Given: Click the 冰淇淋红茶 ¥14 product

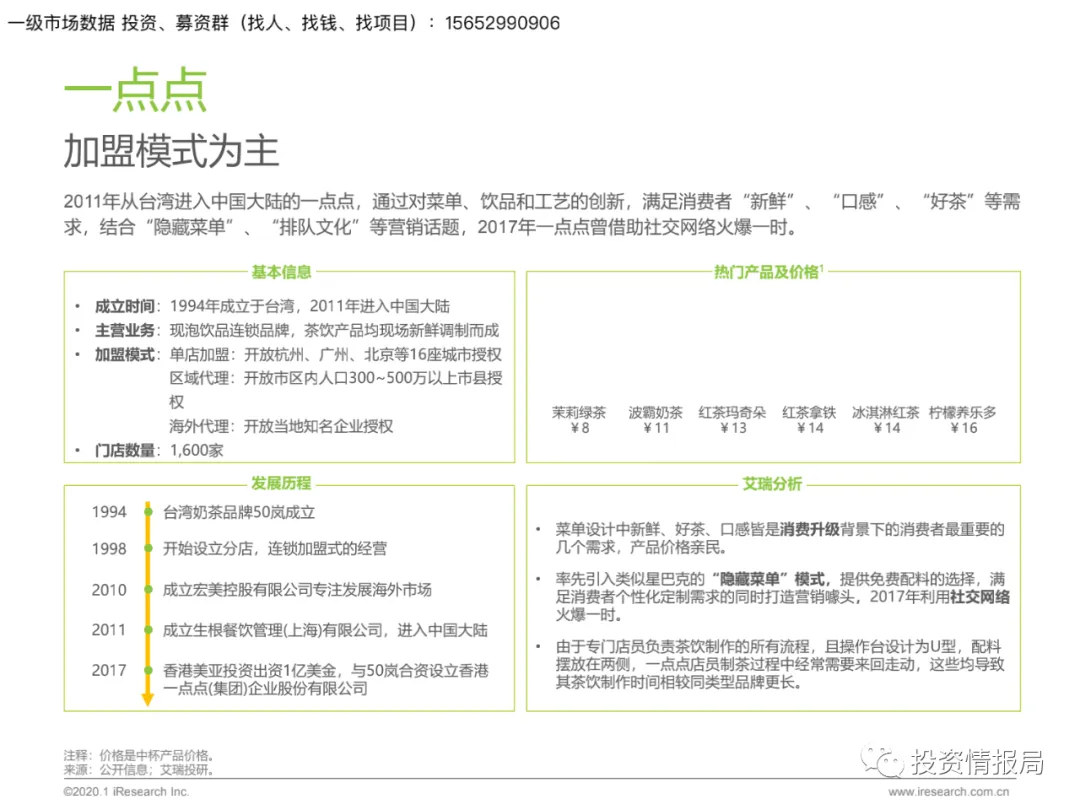Looking at the screenshot, I should tap(886, 419).
